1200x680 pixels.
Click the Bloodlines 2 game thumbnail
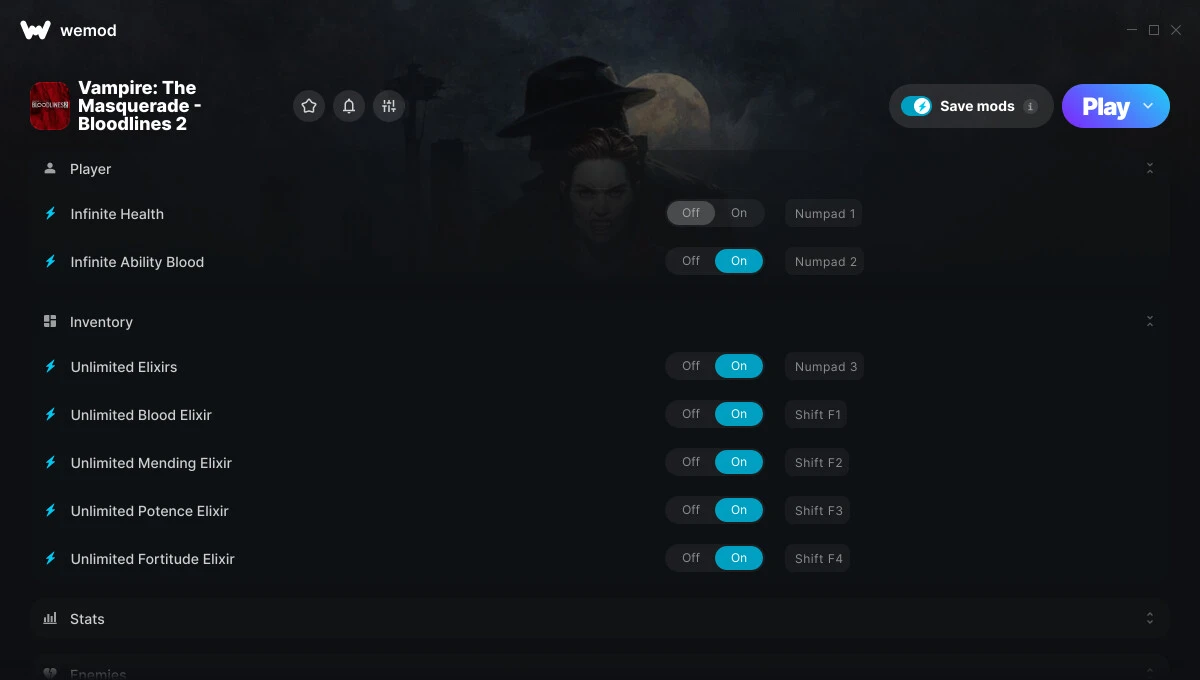[49, 106]
